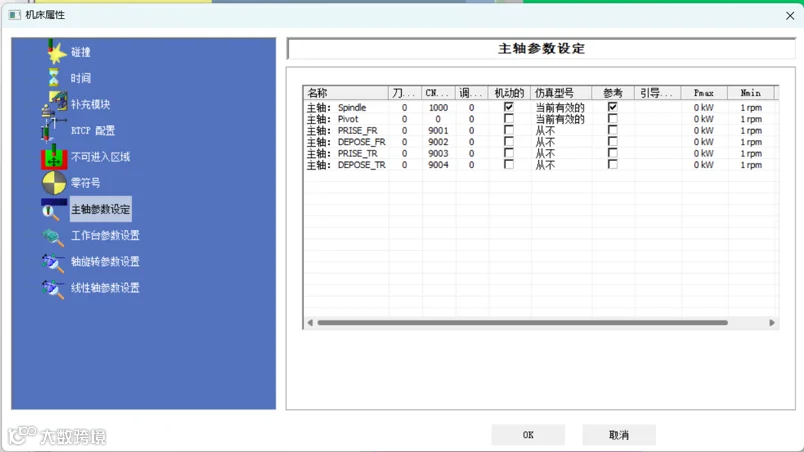Click CN value 9001 cell

pyautogui.click(x=438, y=131)
